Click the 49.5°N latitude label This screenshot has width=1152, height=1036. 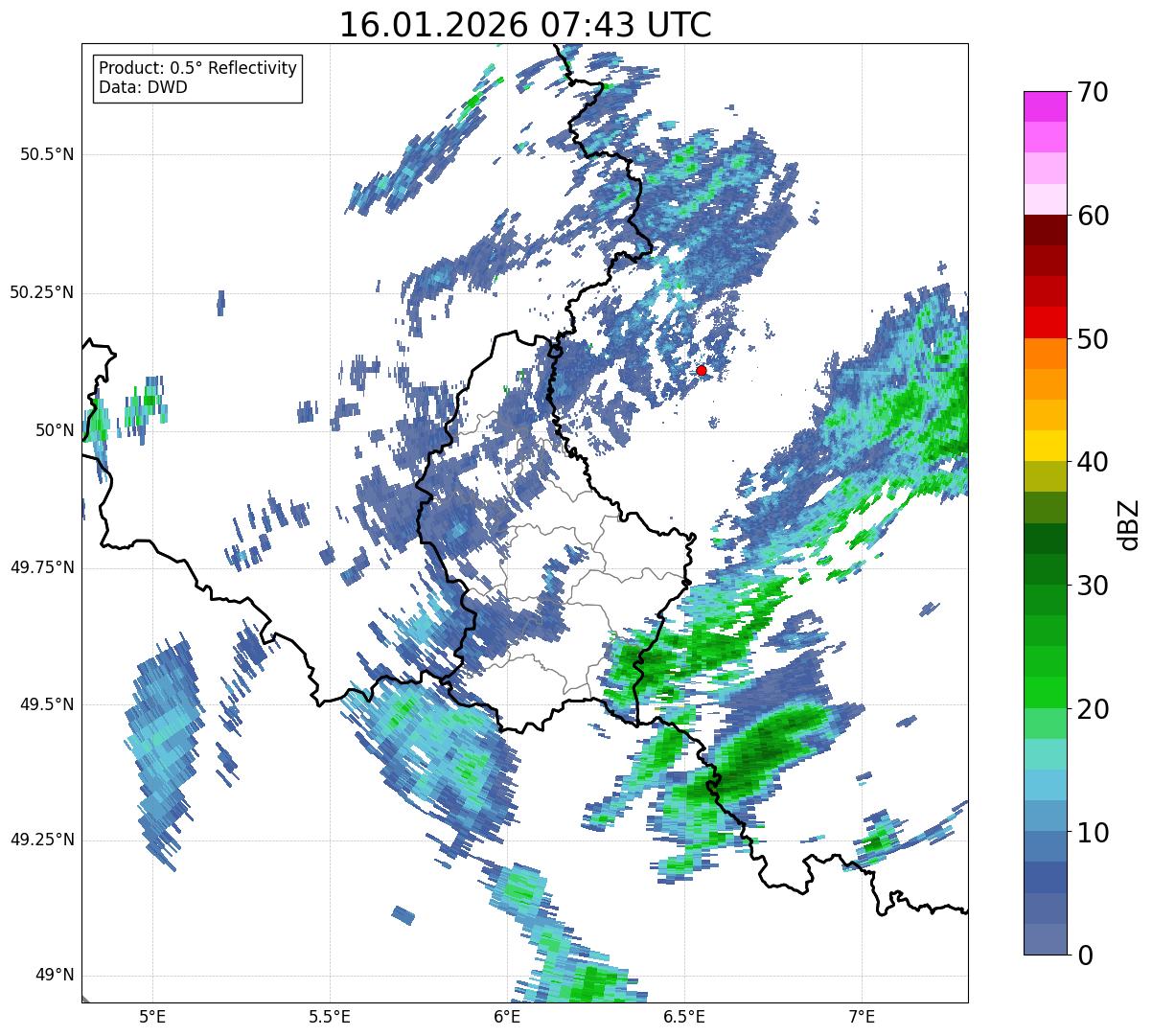tap(47, 704)
